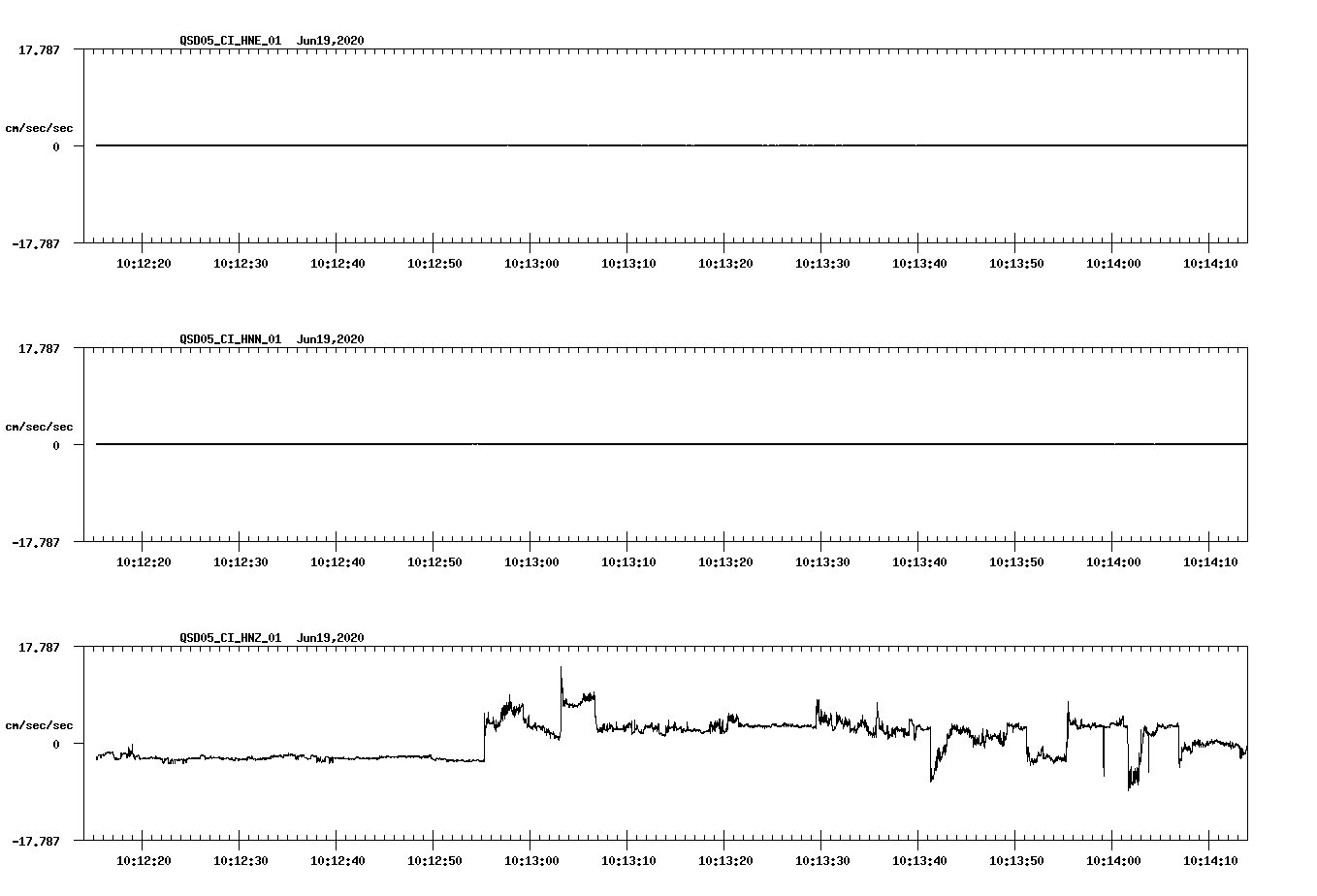Pick the 10:14:00 time label under HNE plot
Screen dimensions: 1317x896
[x=1113, y=264]
